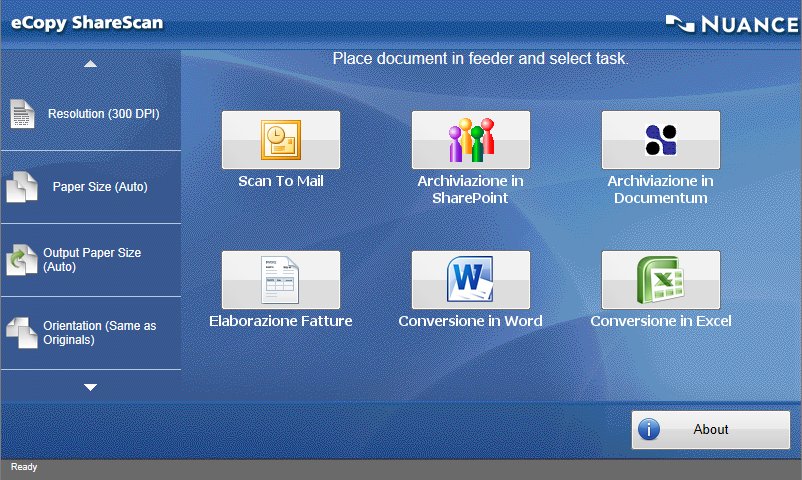Change Paper Size (Auto) setting

coord(91,187)
